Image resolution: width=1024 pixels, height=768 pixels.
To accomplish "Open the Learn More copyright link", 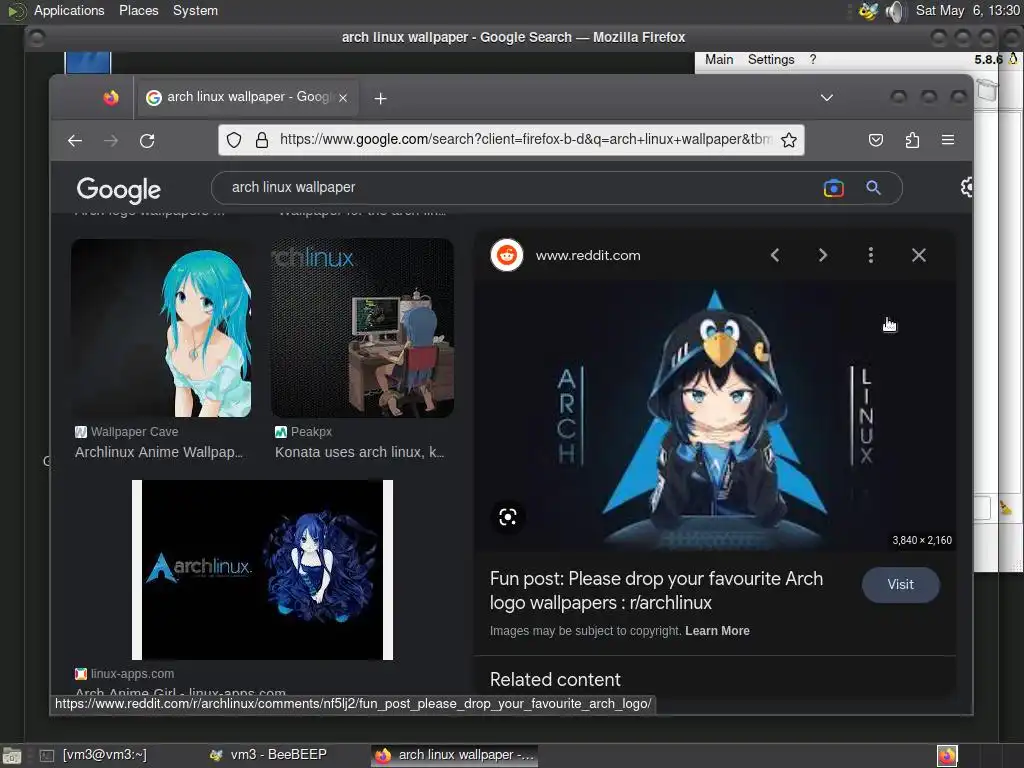I will pyautogui.click(x=717, y=631).
